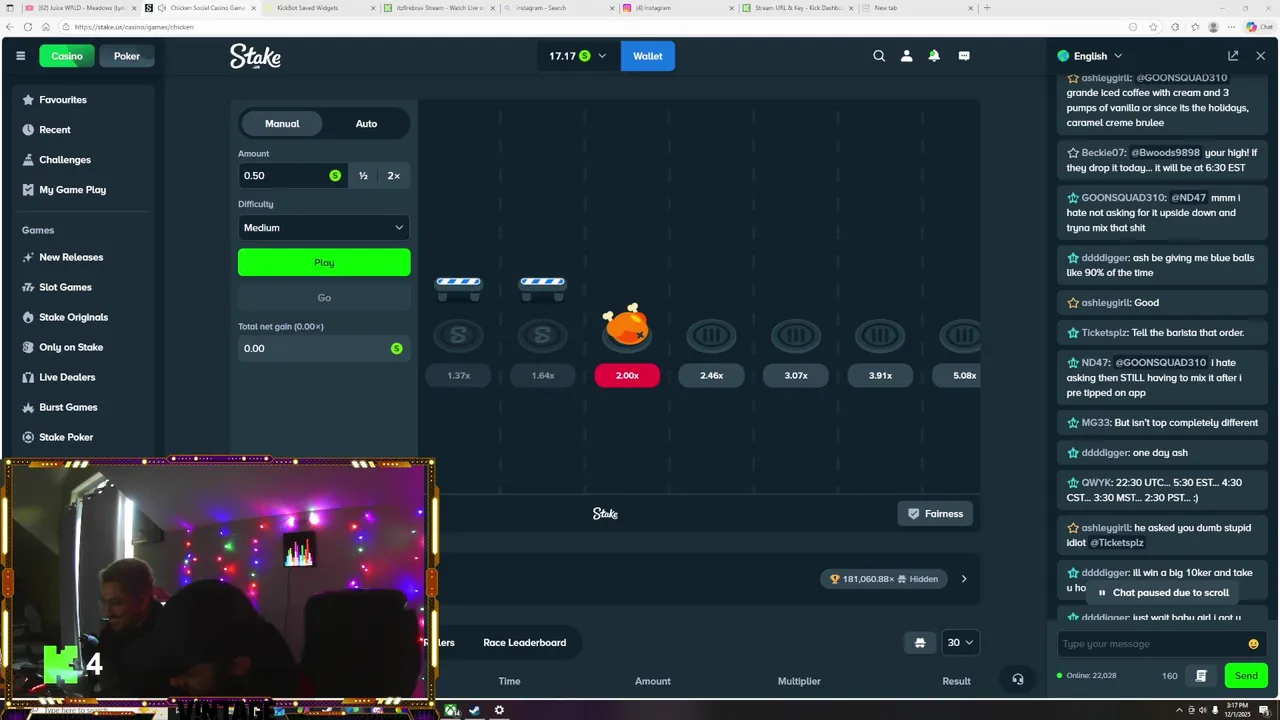This screenshot has height=720, width=1280.
Task: Halve the bet with ½ button
Action: (363, 176)
